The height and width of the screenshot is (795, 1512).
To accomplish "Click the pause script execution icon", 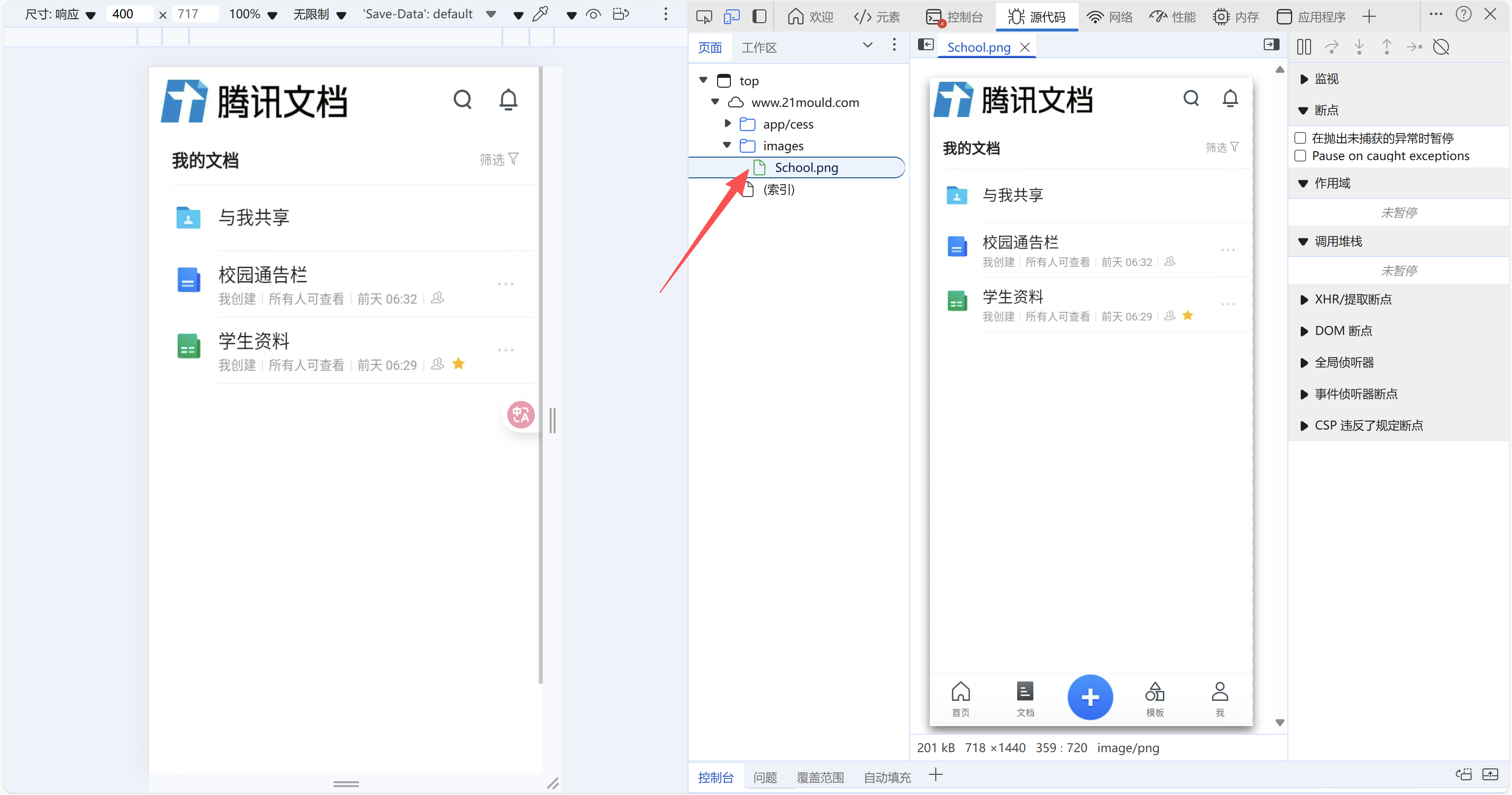I will (1304, 47).
